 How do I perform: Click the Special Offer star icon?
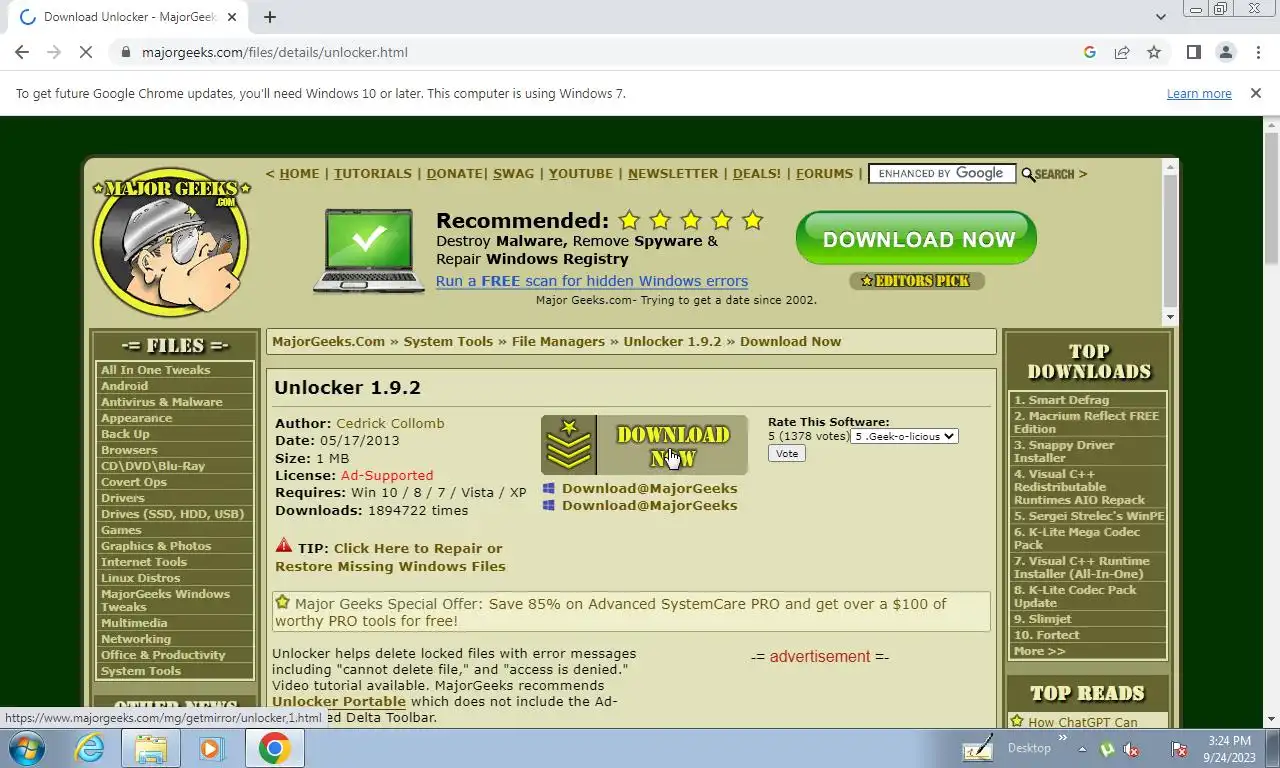point(282,602)
